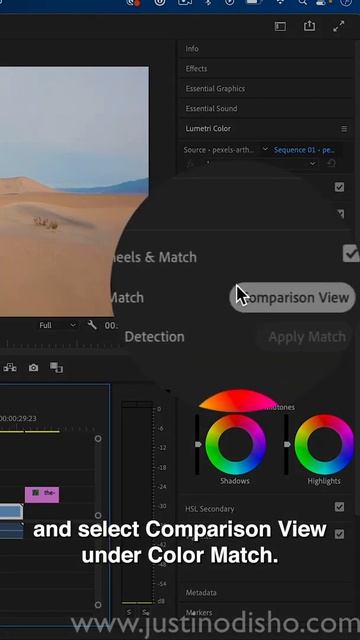The width and height of the screenshot is (360, 640).
Task: Open the Info panel tab
Action: pos(192,49)
